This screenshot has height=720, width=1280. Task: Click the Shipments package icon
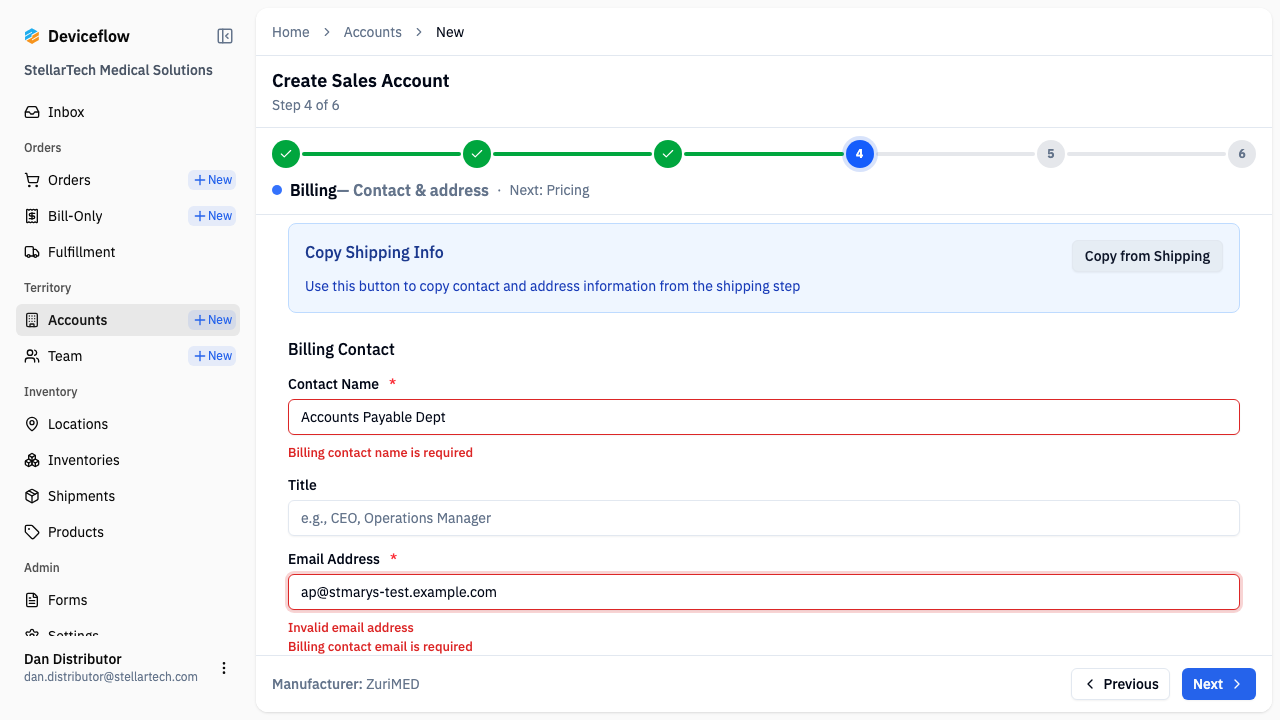(32, 496)
